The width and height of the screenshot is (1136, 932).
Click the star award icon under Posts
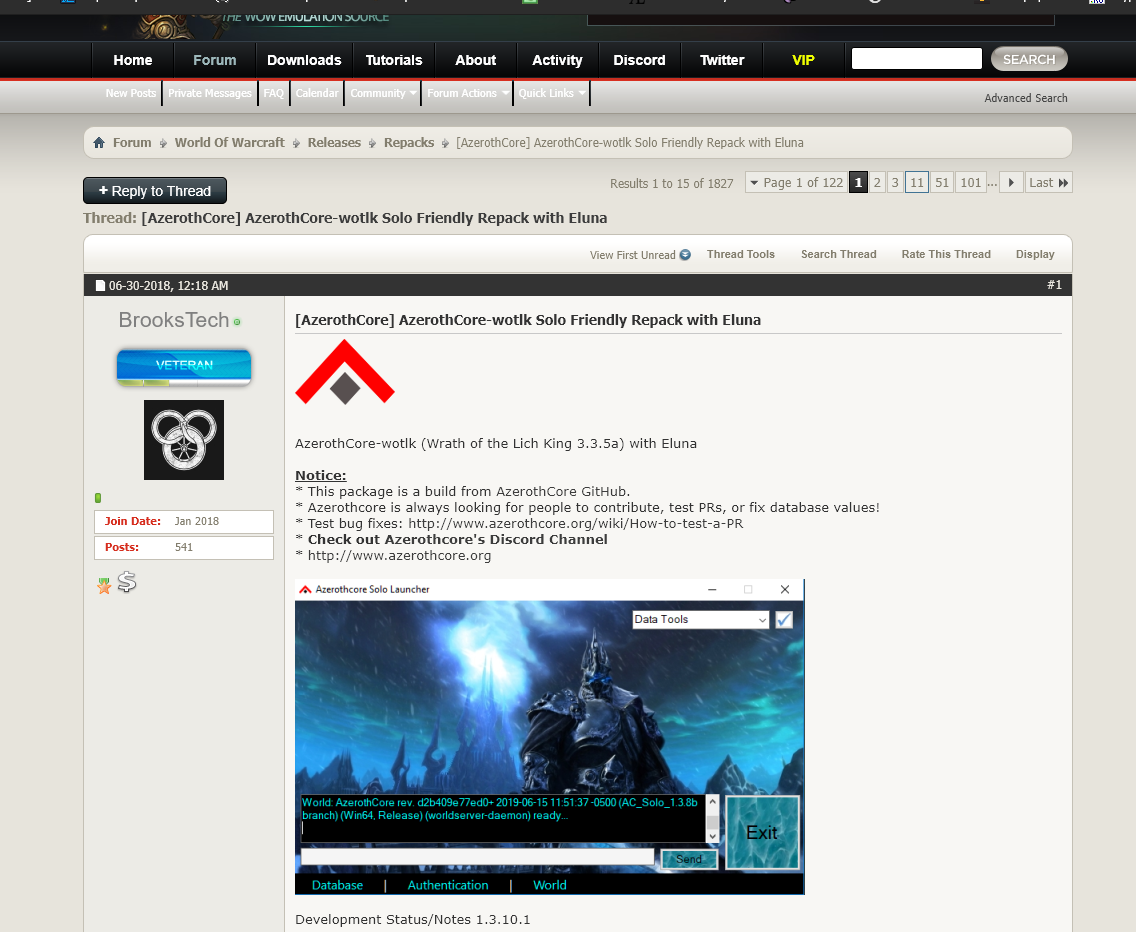point(104,586)
